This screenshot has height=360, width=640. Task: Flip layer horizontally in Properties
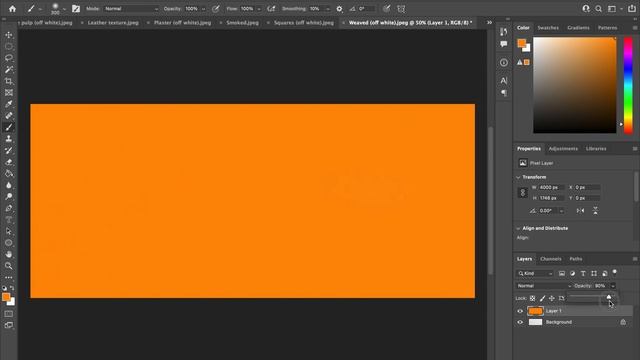(580, 211)
